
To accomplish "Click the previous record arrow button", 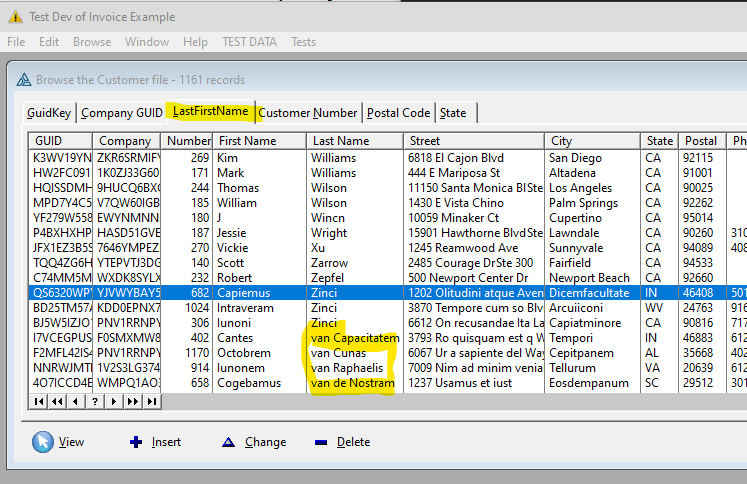I will click(x=76, y=401).
